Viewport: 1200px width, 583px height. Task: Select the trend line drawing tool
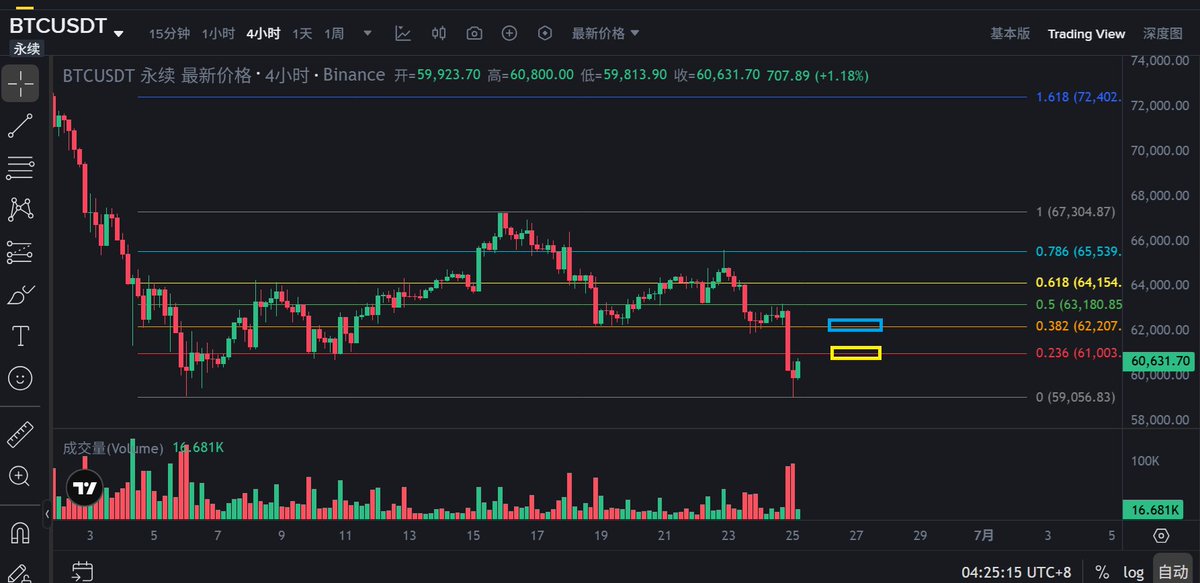20,126
